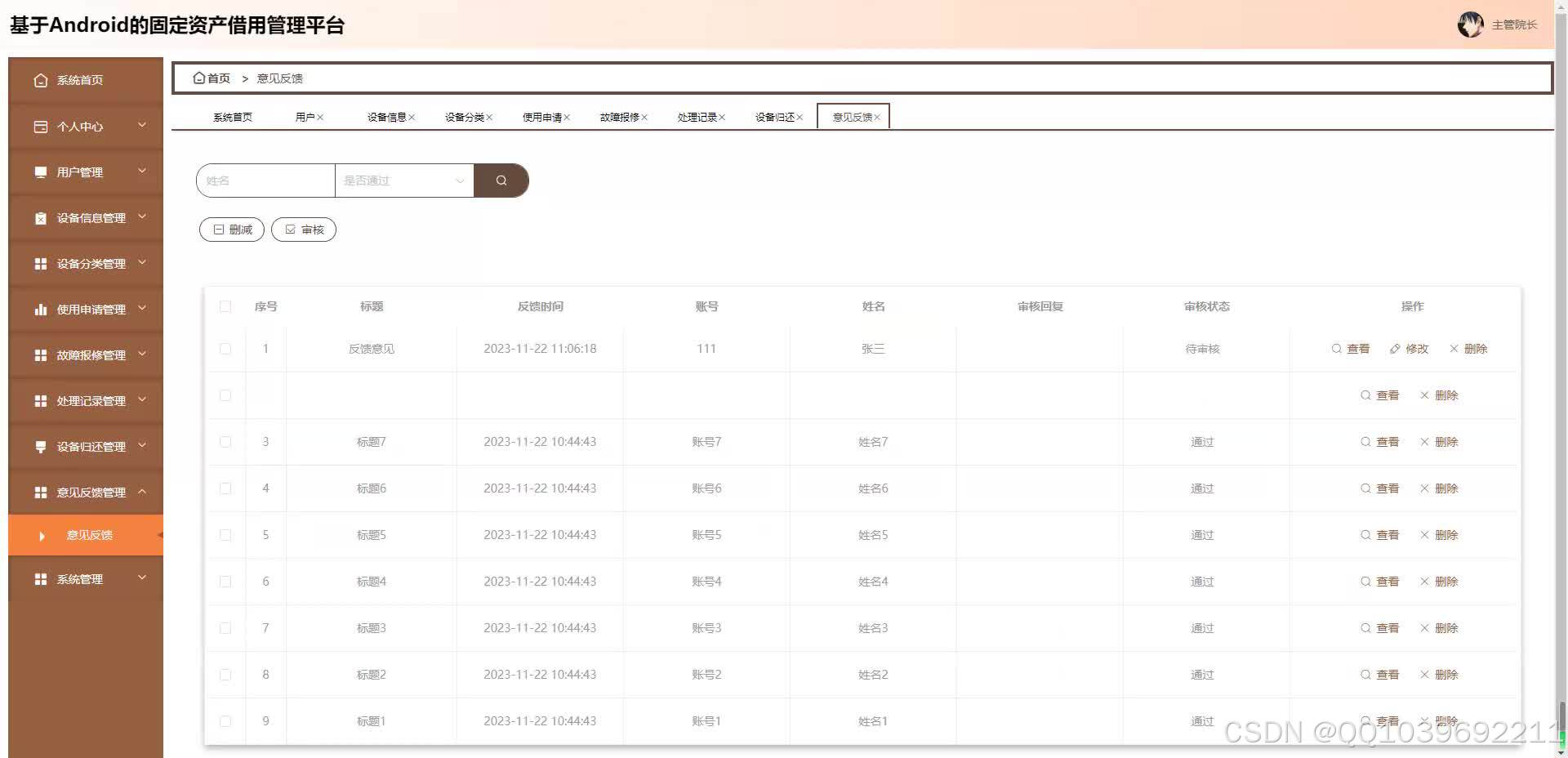The height and width of the screenshot is (758, 1568).
Task: Expand 使用申请管理 menu chevron
Action: (x=142, y=308)
